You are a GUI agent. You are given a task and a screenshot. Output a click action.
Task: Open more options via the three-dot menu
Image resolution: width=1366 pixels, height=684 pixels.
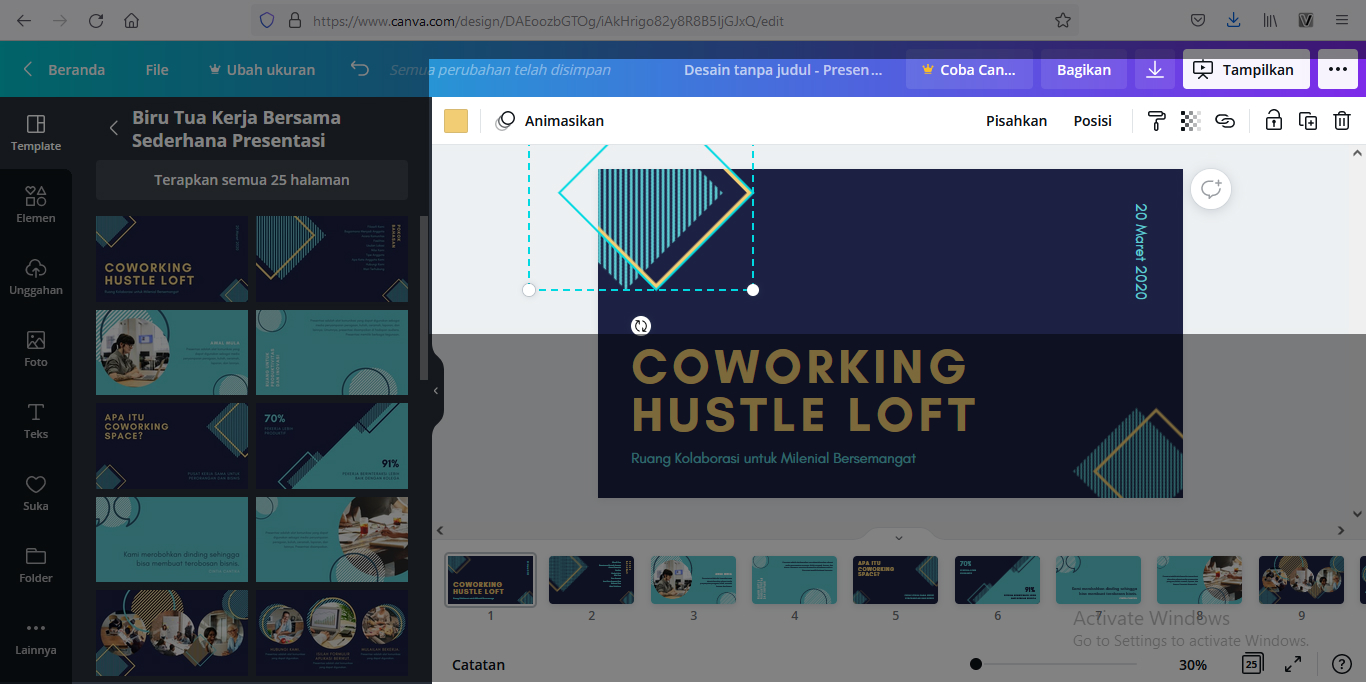1337,70
